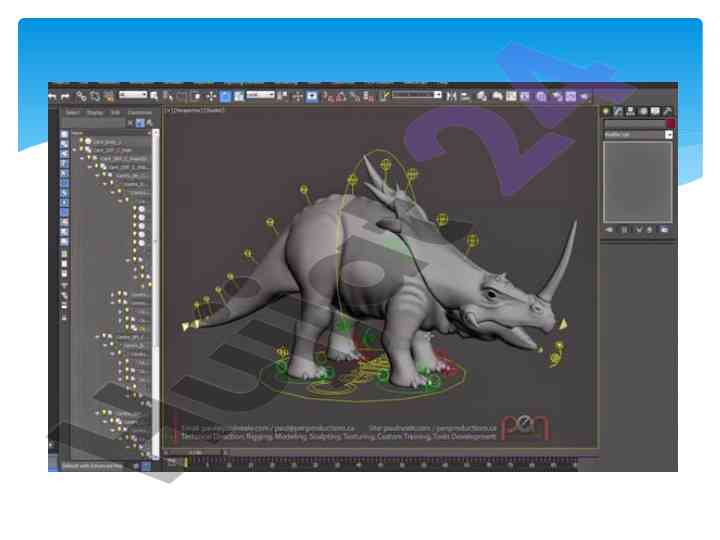Switch to the Modify panel icon
The height and width of the screenshot is (540, 720).
point(619,111)
